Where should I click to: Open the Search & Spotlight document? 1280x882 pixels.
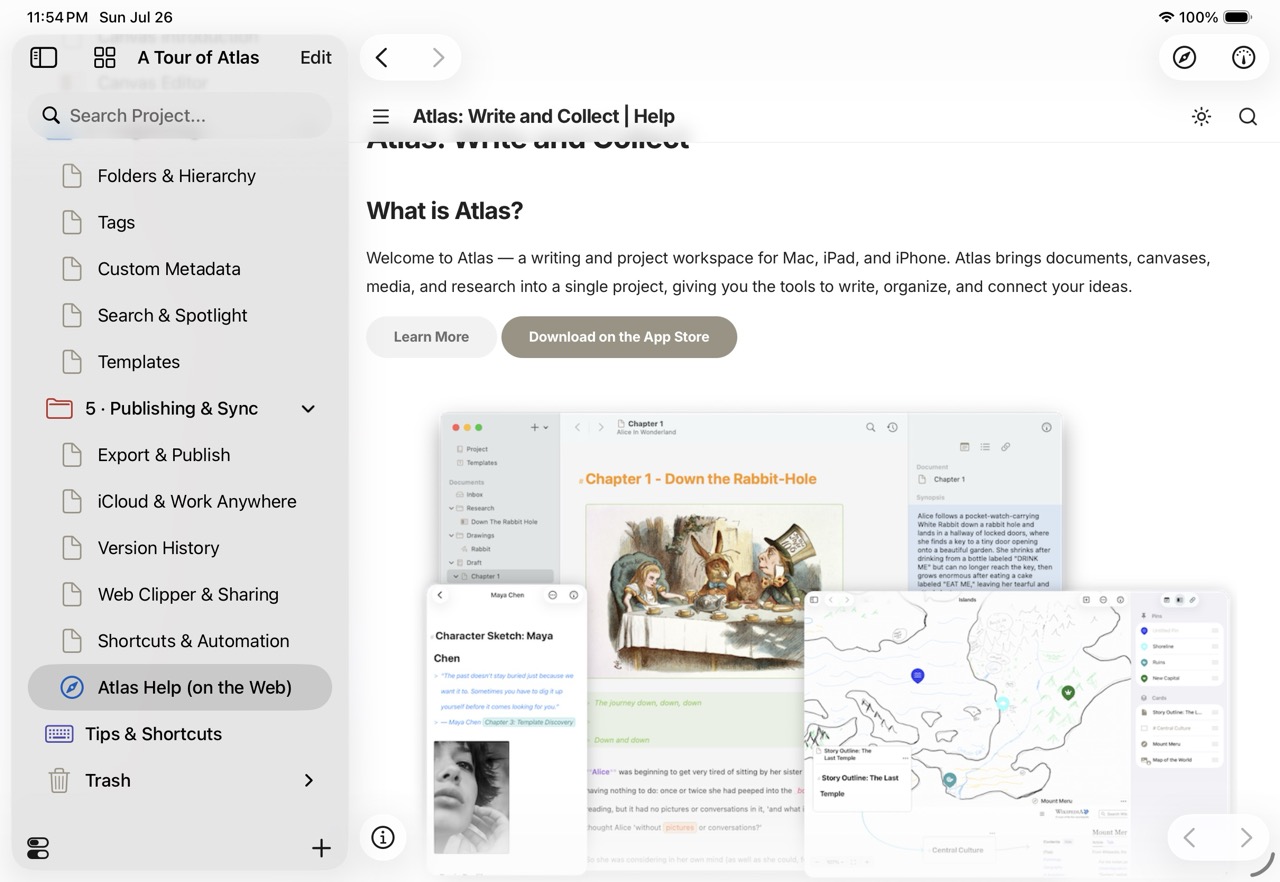pyautogui.click(x=180, y=315)
